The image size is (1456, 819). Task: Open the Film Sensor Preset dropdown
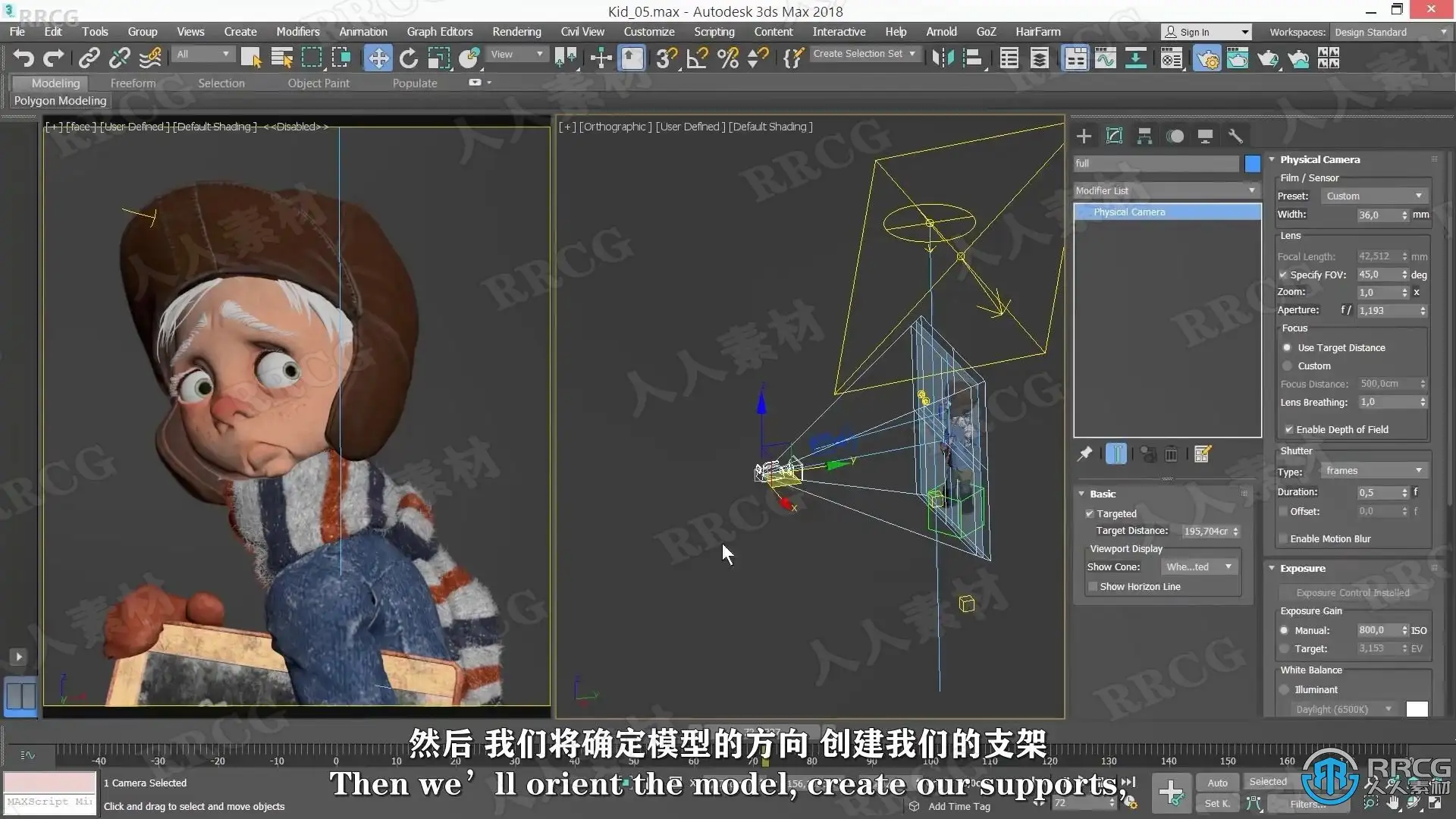tap(1374, 196)
